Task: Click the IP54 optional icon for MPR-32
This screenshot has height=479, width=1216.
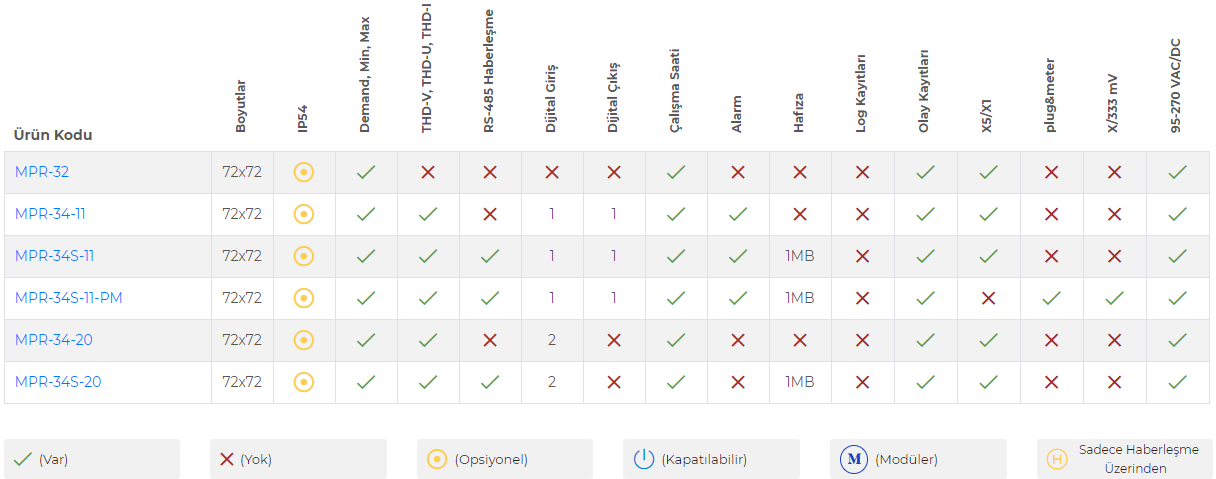Action: pos(304,172)
